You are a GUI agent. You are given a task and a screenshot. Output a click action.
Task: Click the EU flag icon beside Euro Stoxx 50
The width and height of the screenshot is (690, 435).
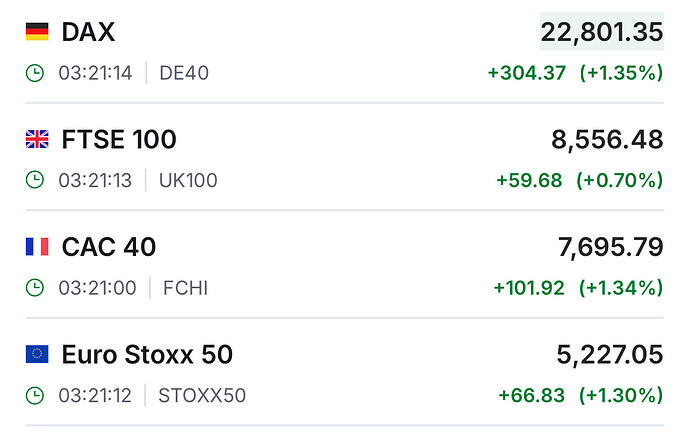(x=37, y=353)
